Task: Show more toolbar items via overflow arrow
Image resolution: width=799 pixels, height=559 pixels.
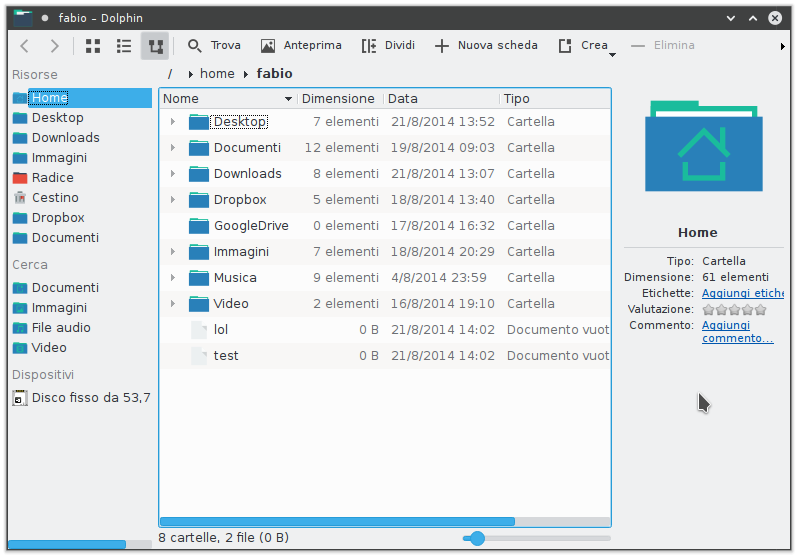Action: pyautogui.click(x=782, y=46)
